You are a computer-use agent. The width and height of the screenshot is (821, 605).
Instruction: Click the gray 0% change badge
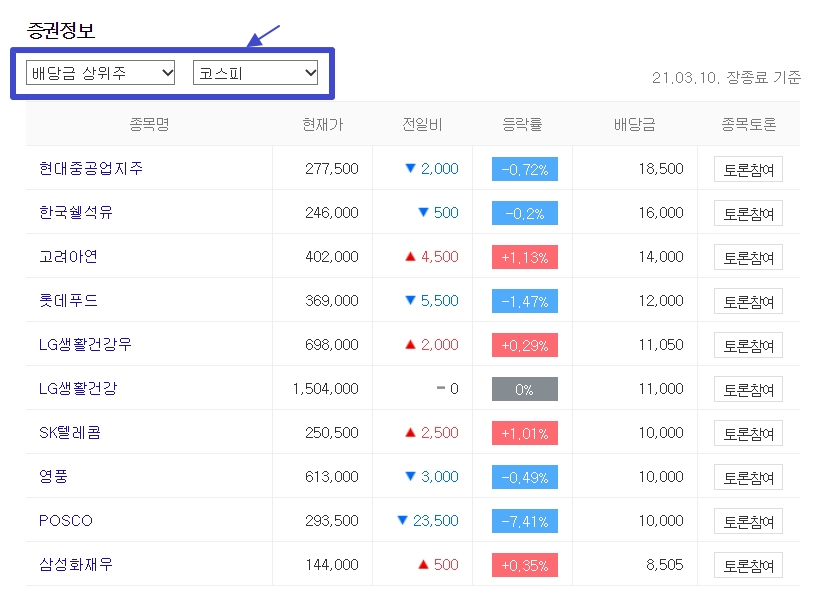click(525, 389)
